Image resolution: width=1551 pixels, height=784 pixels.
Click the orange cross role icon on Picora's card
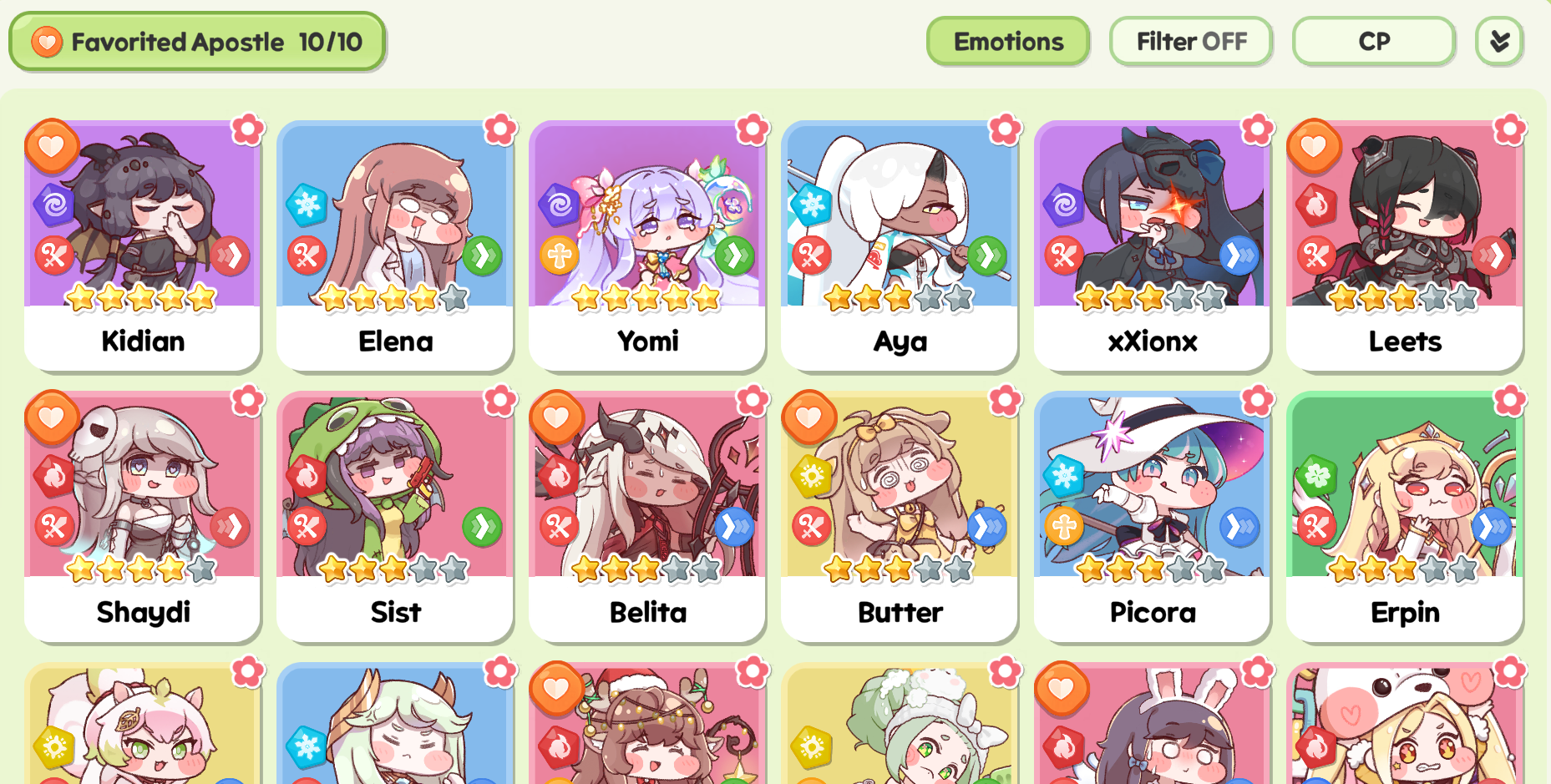pos(1064,527)
